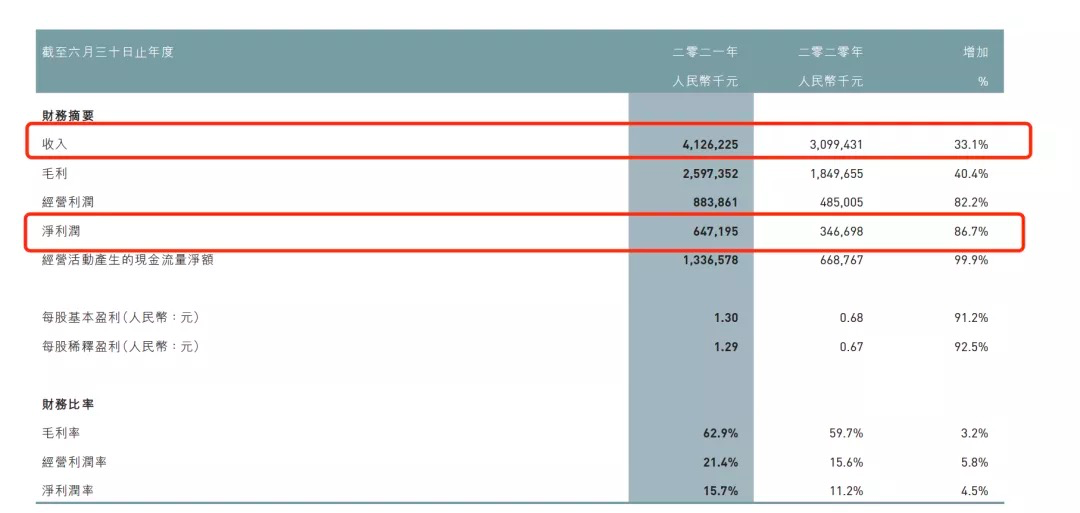1080x513 pixels.
Task: Click the 收入 row label
Action: 55,145
